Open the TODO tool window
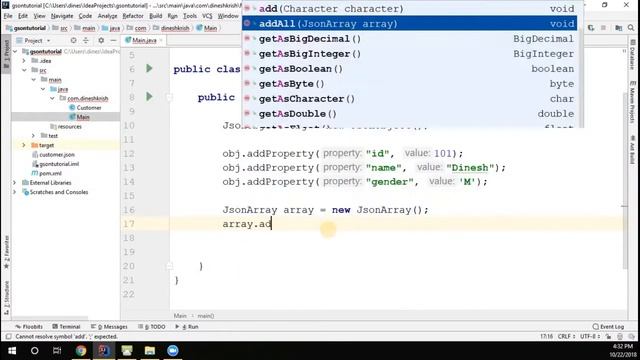Screen dimensions: 640x360 [152, 327]
